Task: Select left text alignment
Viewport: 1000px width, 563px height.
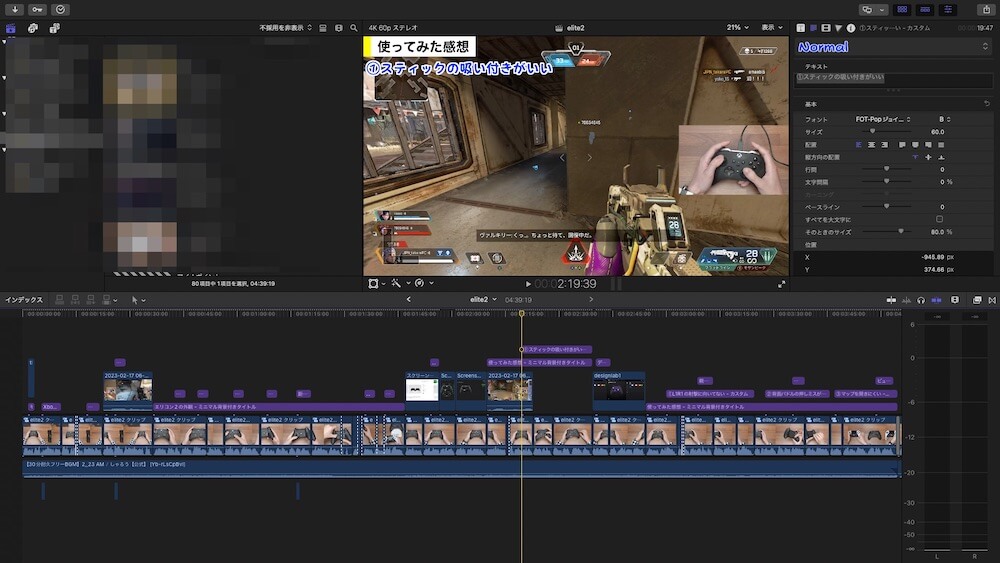Action: click(x=858, y=145)
